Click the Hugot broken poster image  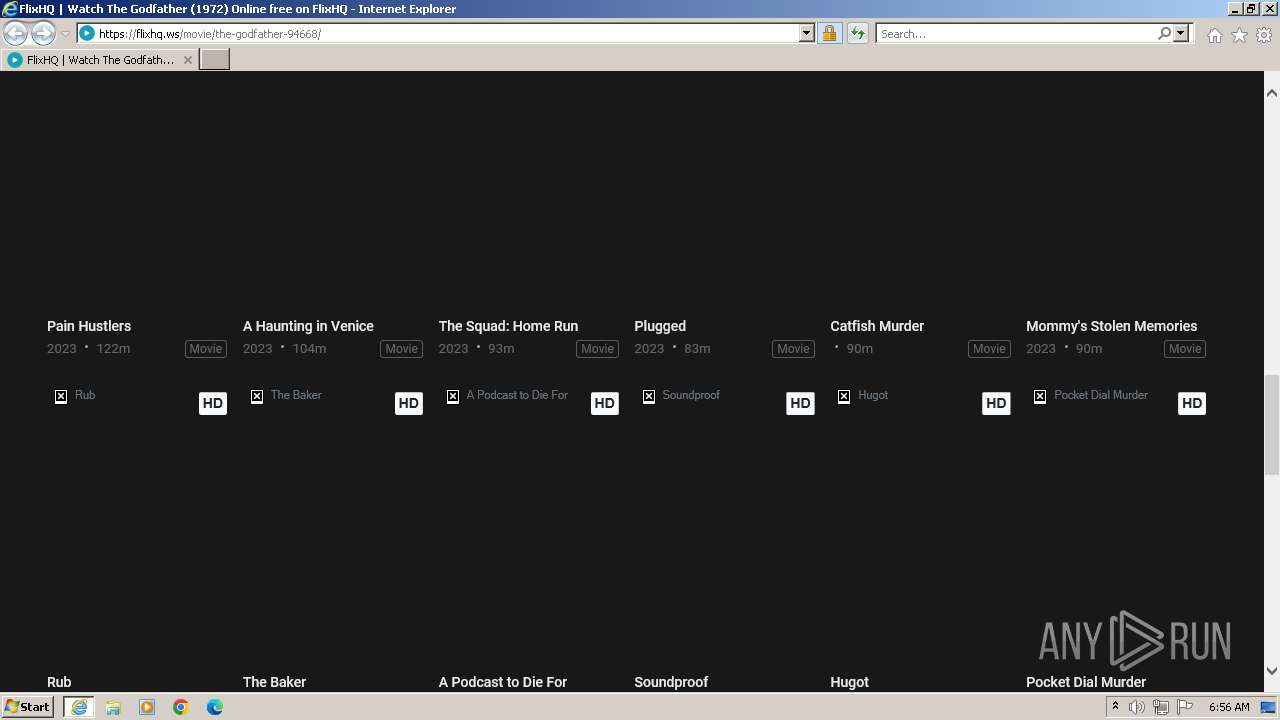pos(844,397)
